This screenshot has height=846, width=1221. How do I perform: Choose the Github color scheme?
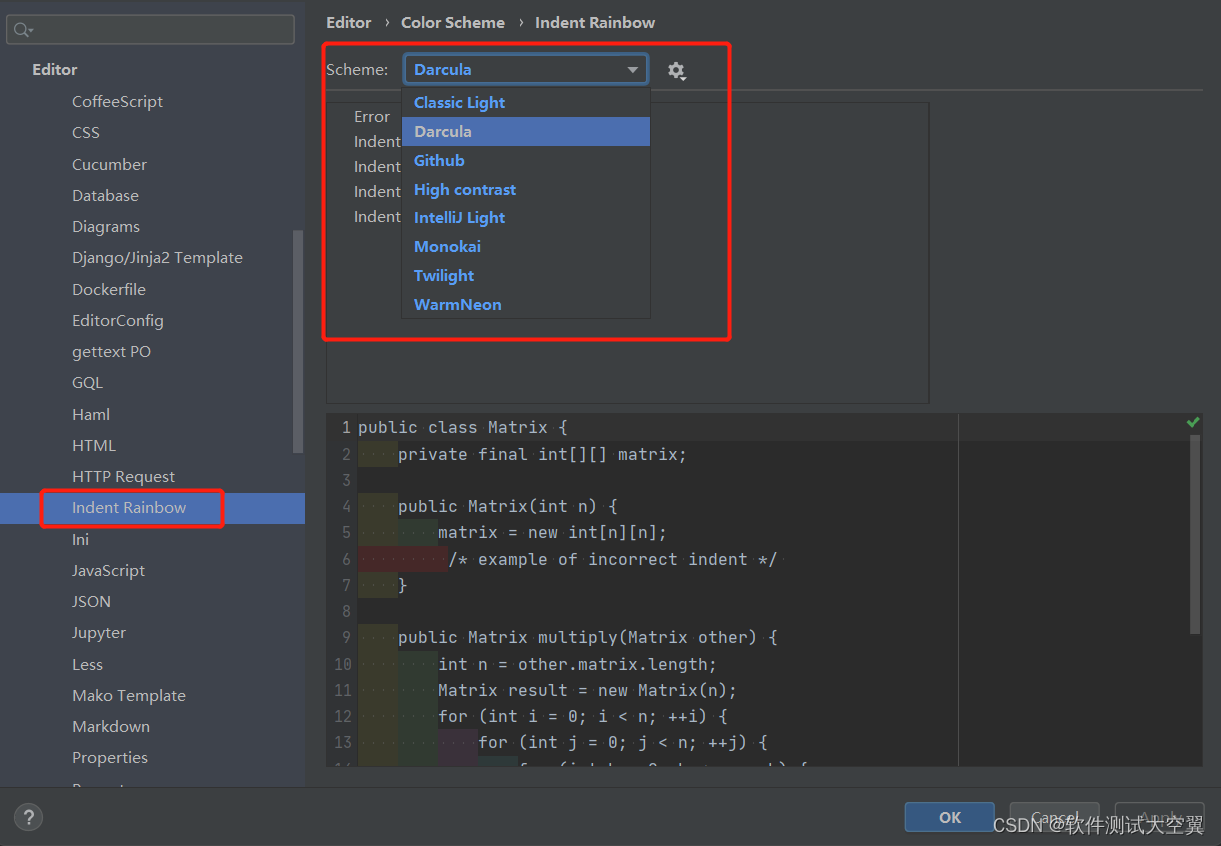(x=439, y=160)
